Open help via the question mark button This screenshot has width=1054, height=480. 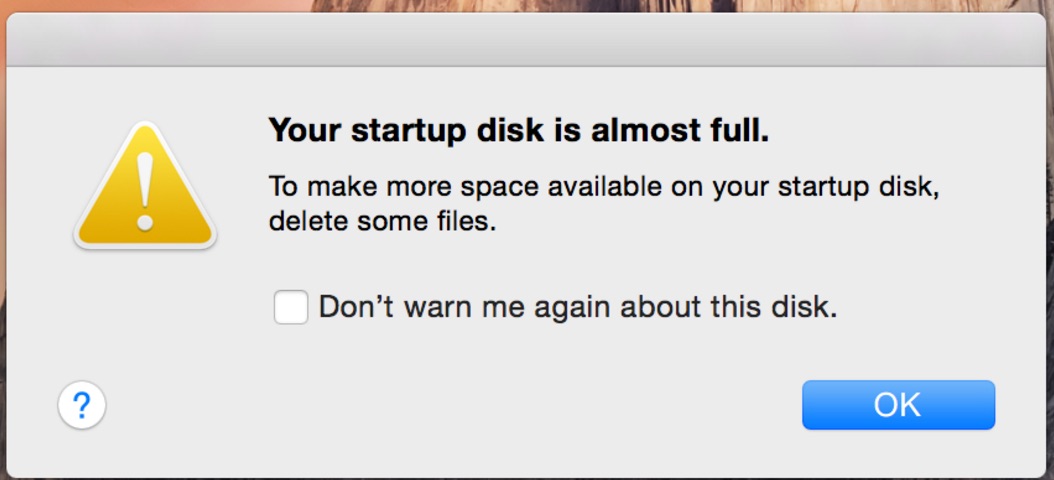[81, 405]
